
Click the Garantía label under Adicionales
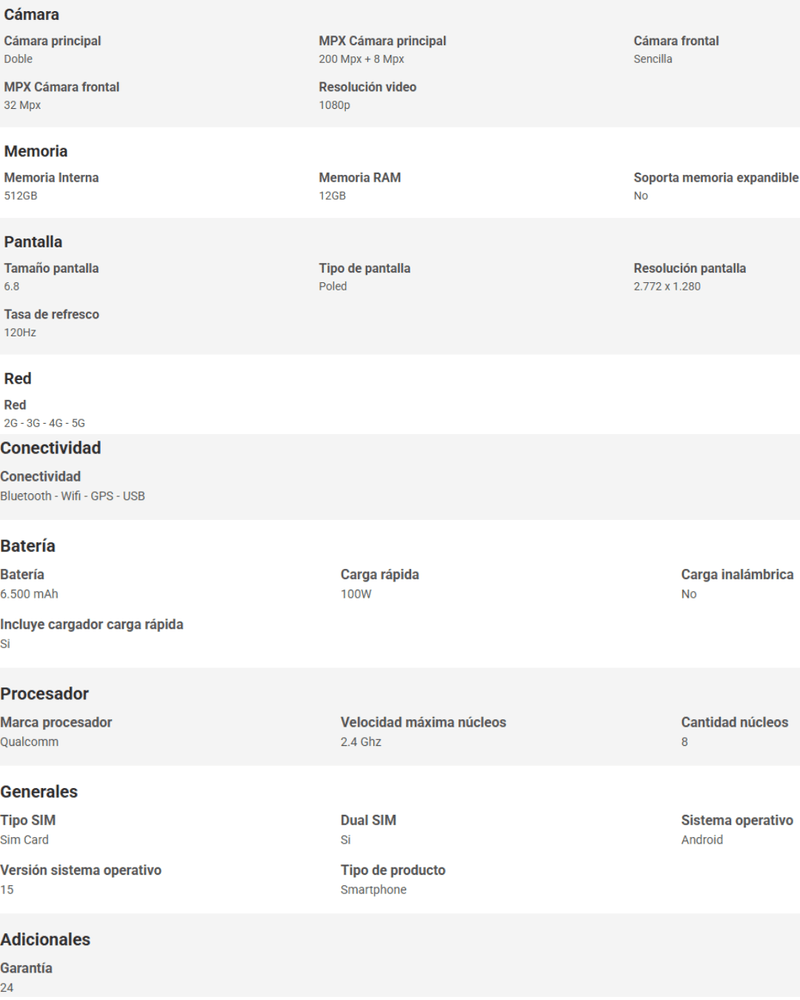(26, 968)
